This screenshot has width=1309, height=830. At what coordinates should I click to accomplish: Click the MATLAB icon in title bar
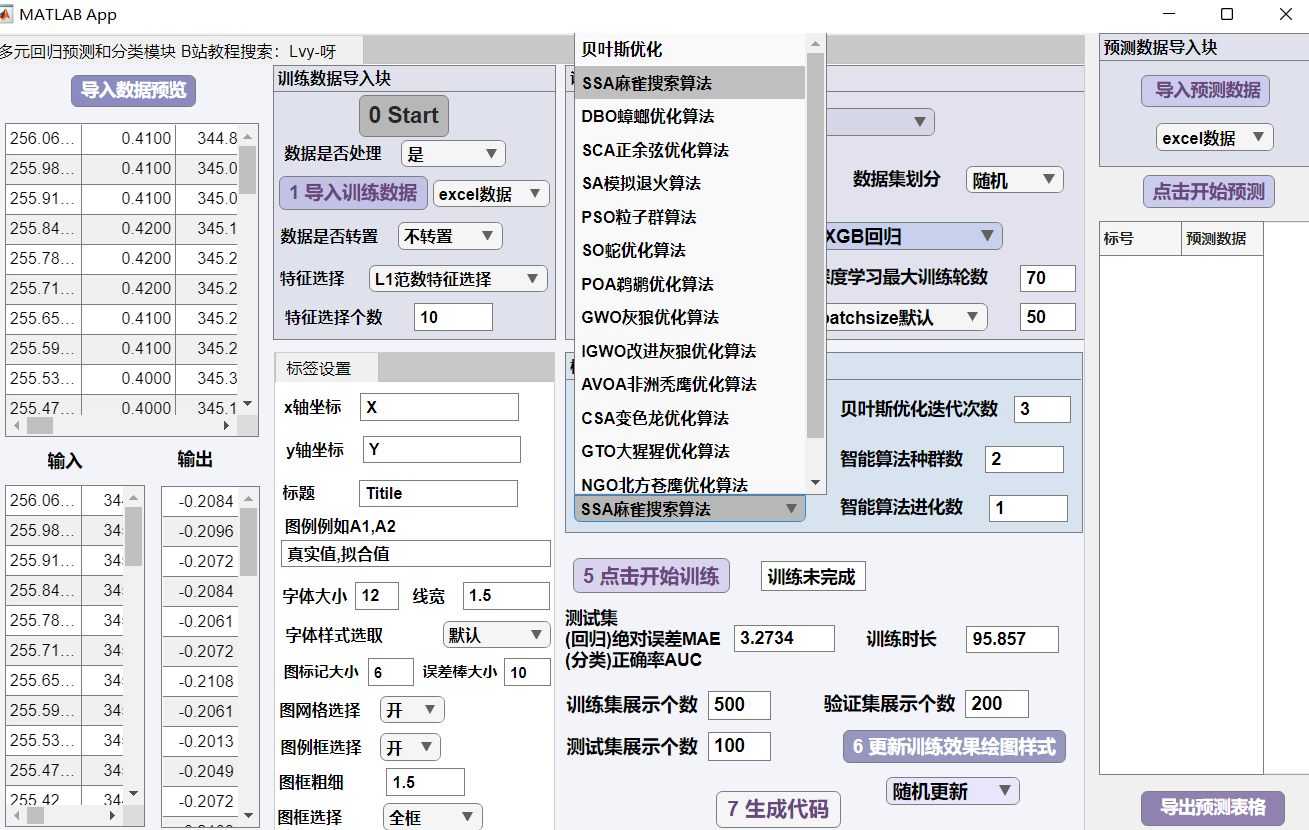(x=8, y=14)
